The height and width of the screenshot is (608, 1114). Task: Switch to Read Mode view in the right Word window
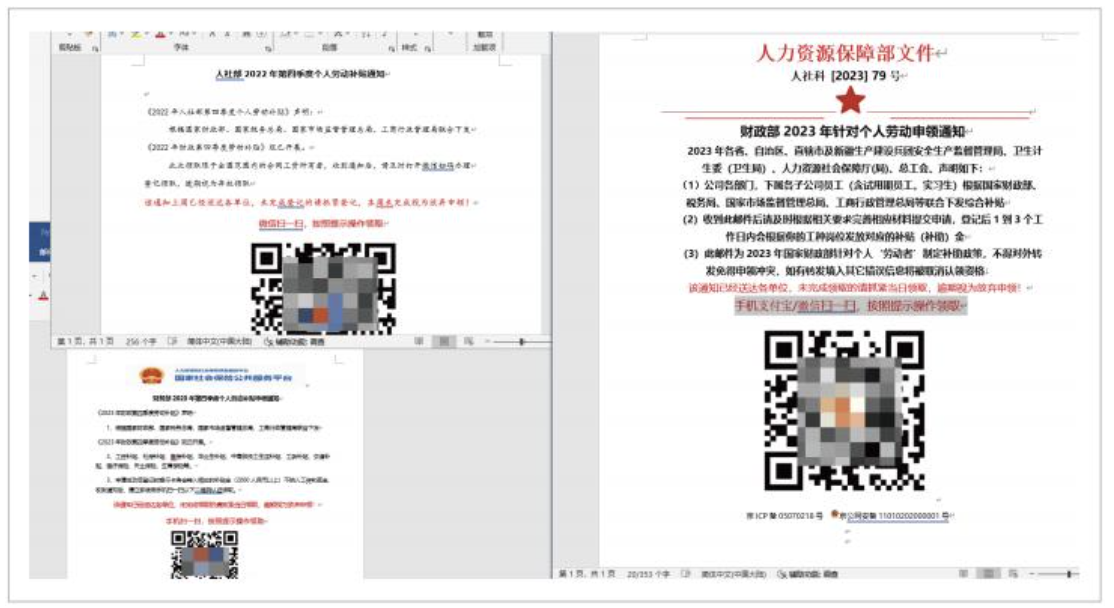coord(964,574)
